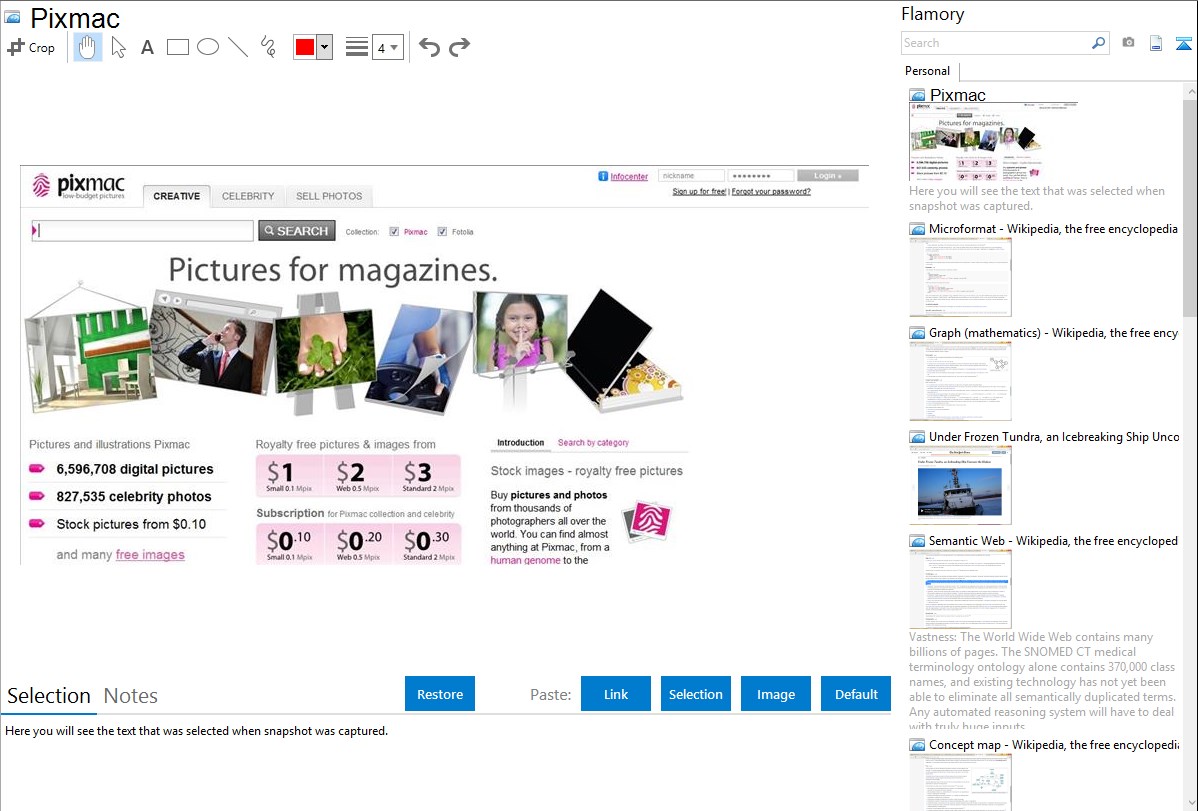Click the snapshot list scrollbar thumb

1190,208
